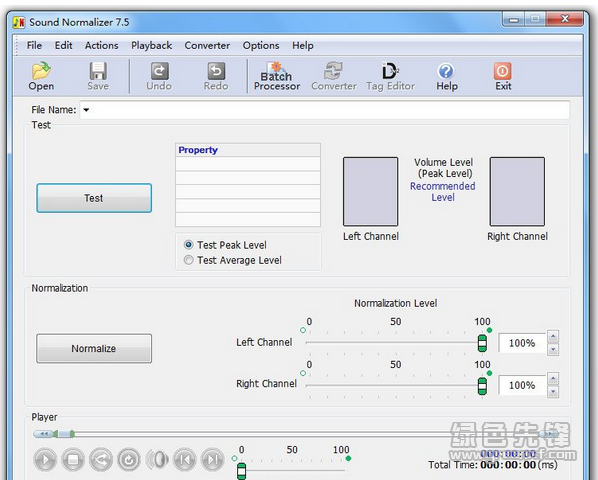Click the Property column header
The height and width of the screenshot is (480, 598).
[248, 150]
